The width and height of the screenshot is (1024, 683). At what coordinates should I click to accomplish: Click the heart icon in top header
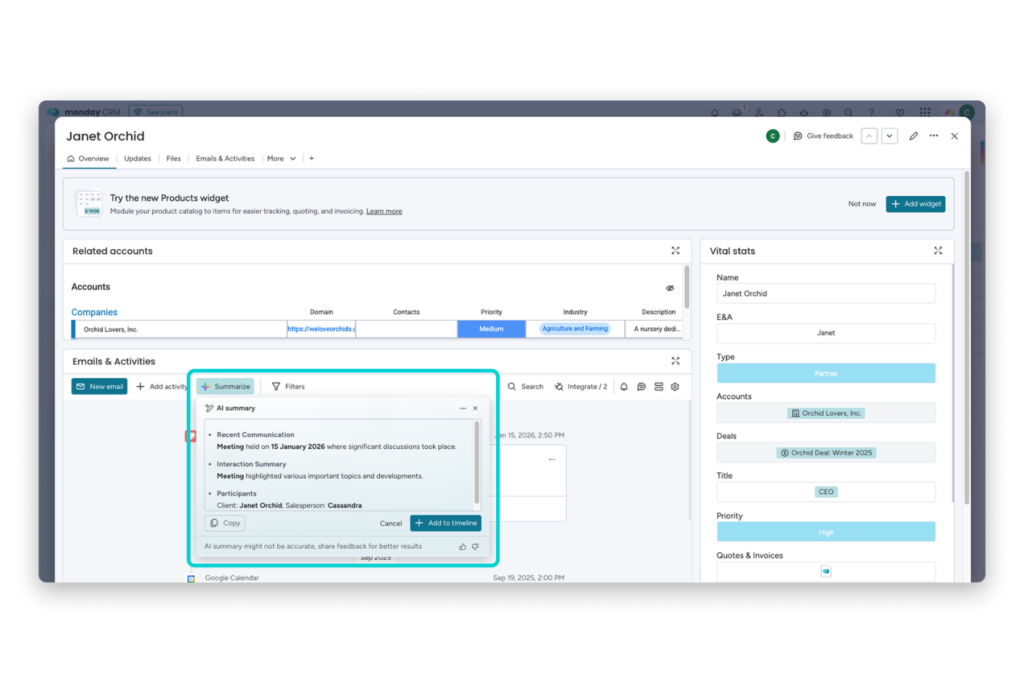tap(900, 112)
